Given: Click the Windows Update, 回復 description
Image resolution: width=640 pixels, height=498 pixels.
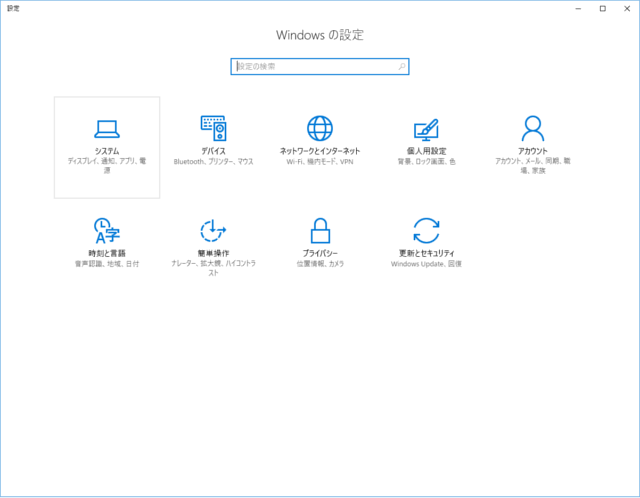Looking at the screenshot, I should click(427, 264).
